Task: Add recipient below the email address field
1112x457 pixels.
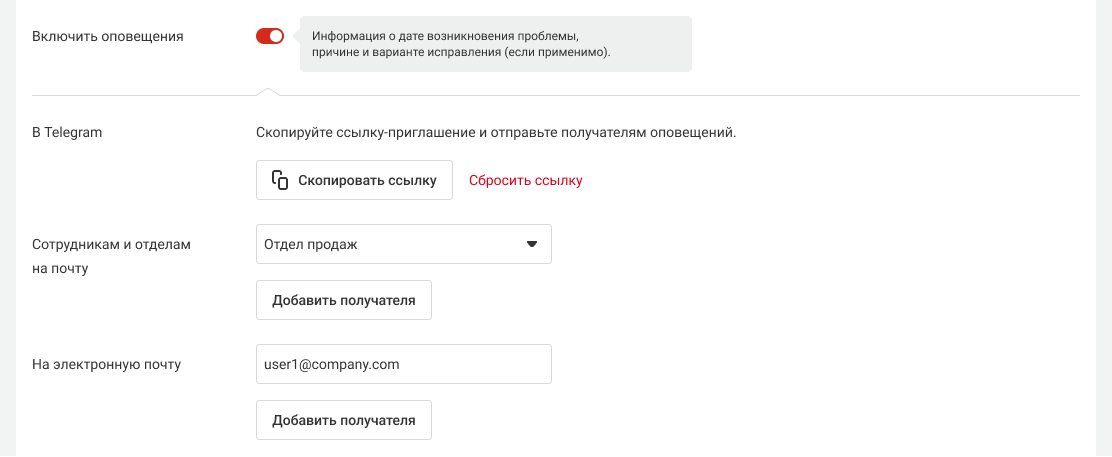Action: (x=343, y=420)
